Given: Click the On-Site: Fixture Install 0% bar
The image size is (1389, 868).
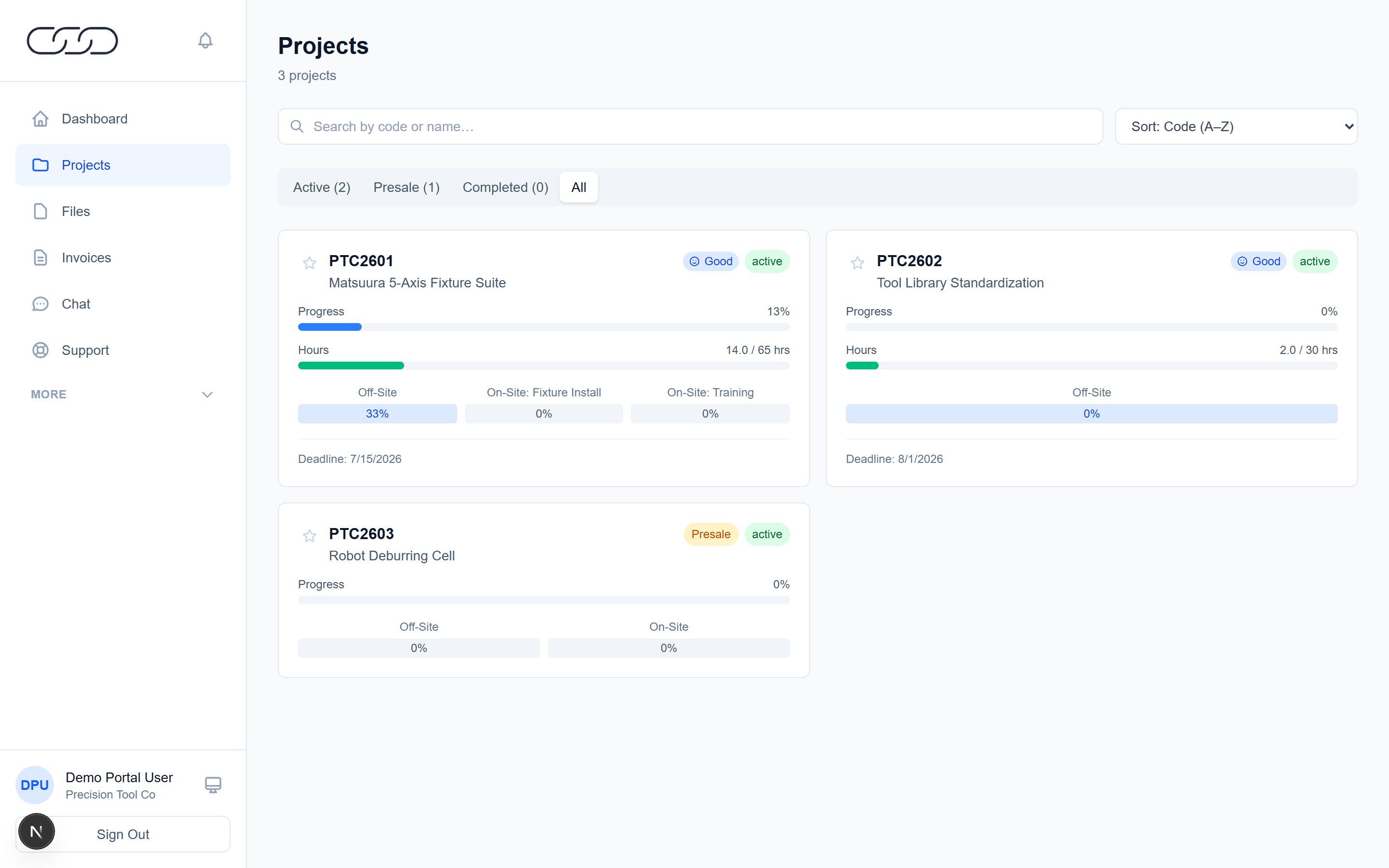Looking at the screenshot, I should tap(544, 414).
